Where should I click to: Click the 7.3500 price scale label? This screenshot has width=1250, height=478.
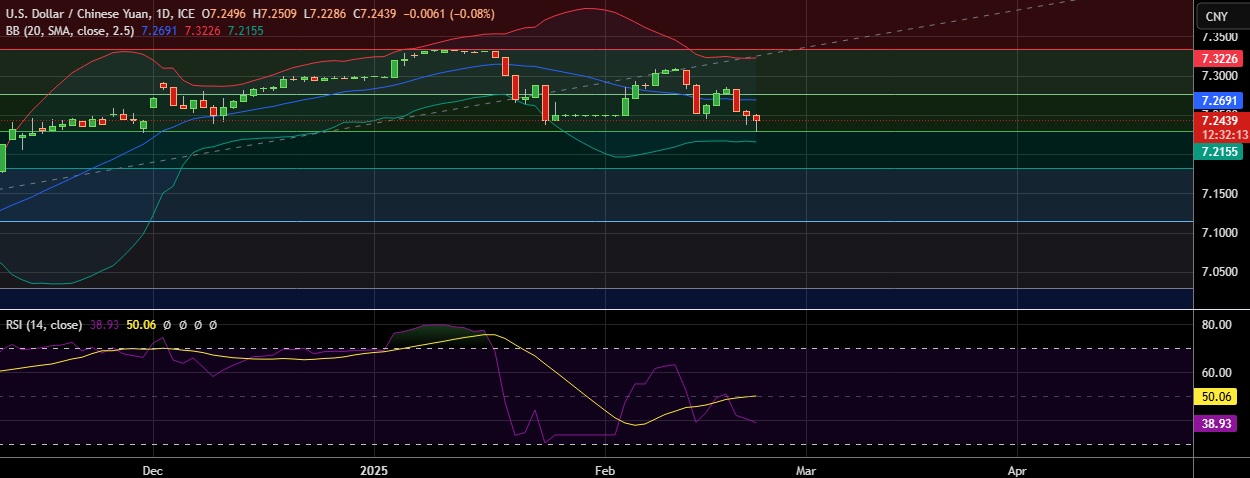(1220, 37)
